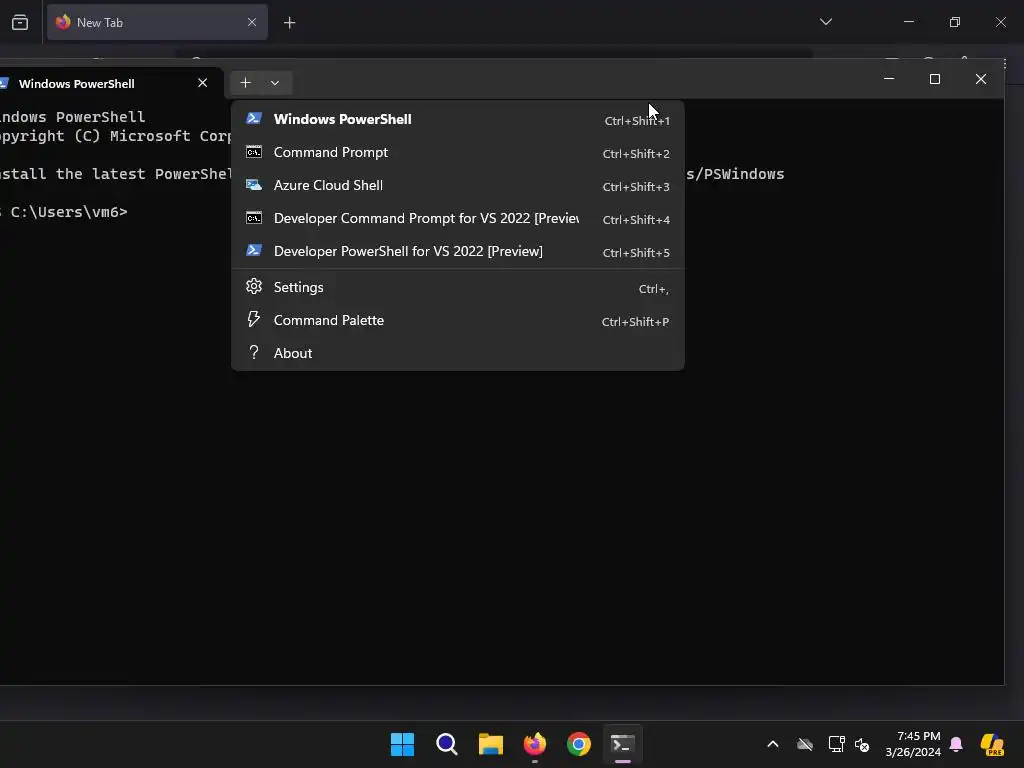Open the Windows Start menu
This screenshot has width=1024, height=768.
402,744
